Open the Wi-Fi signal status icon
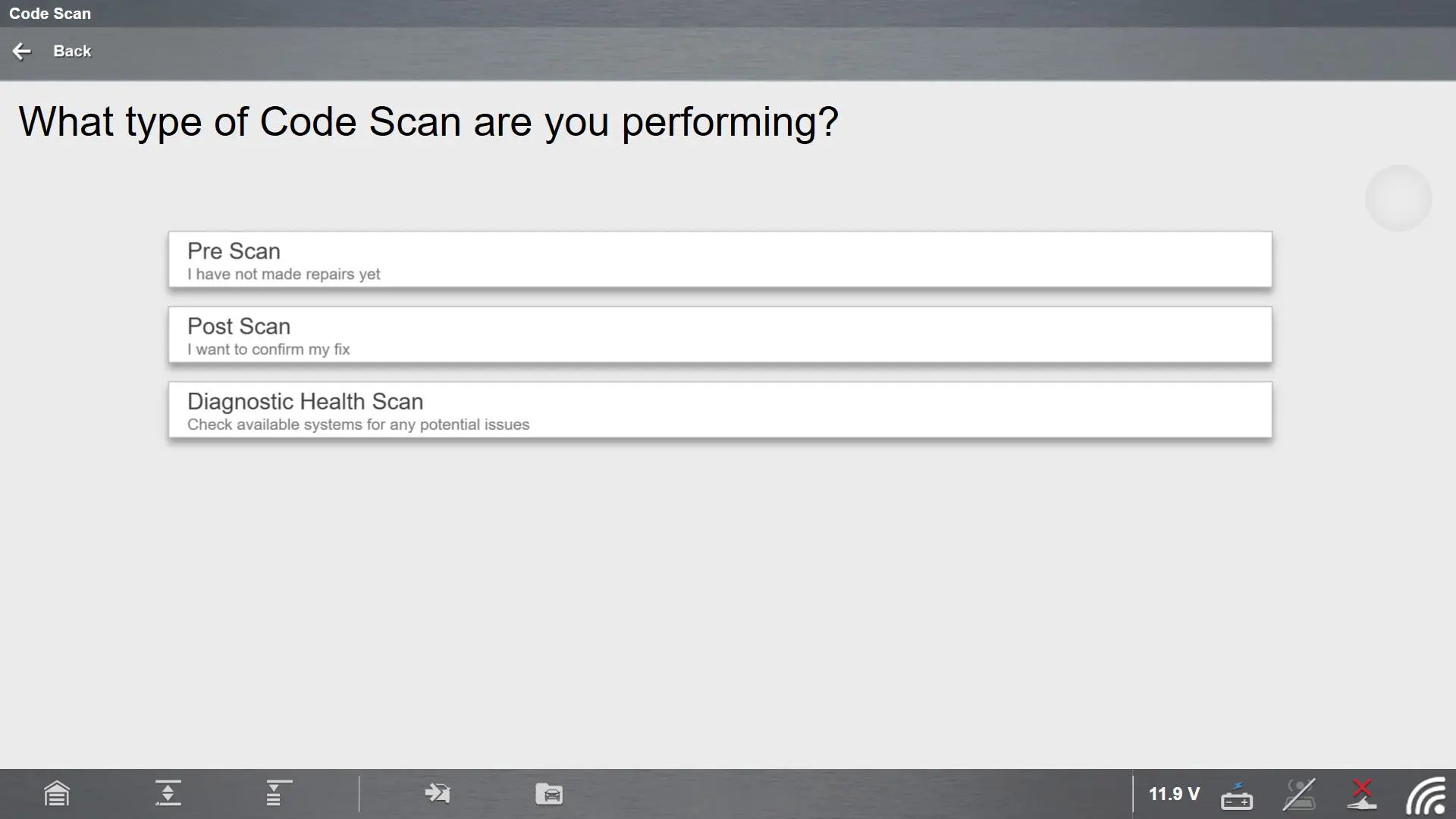This screenshot has height=819, width=1456. tap(1426, 795)
